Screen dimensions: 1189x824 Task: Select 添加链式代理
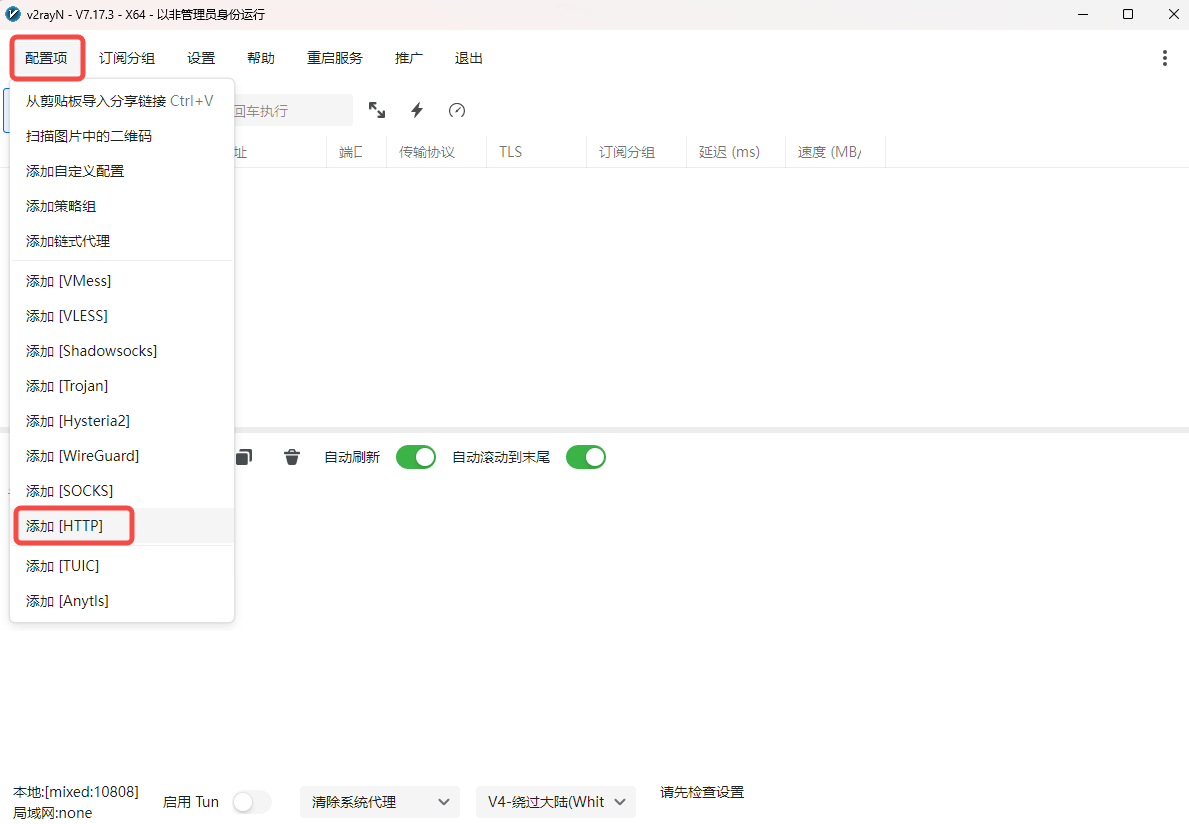121,240
